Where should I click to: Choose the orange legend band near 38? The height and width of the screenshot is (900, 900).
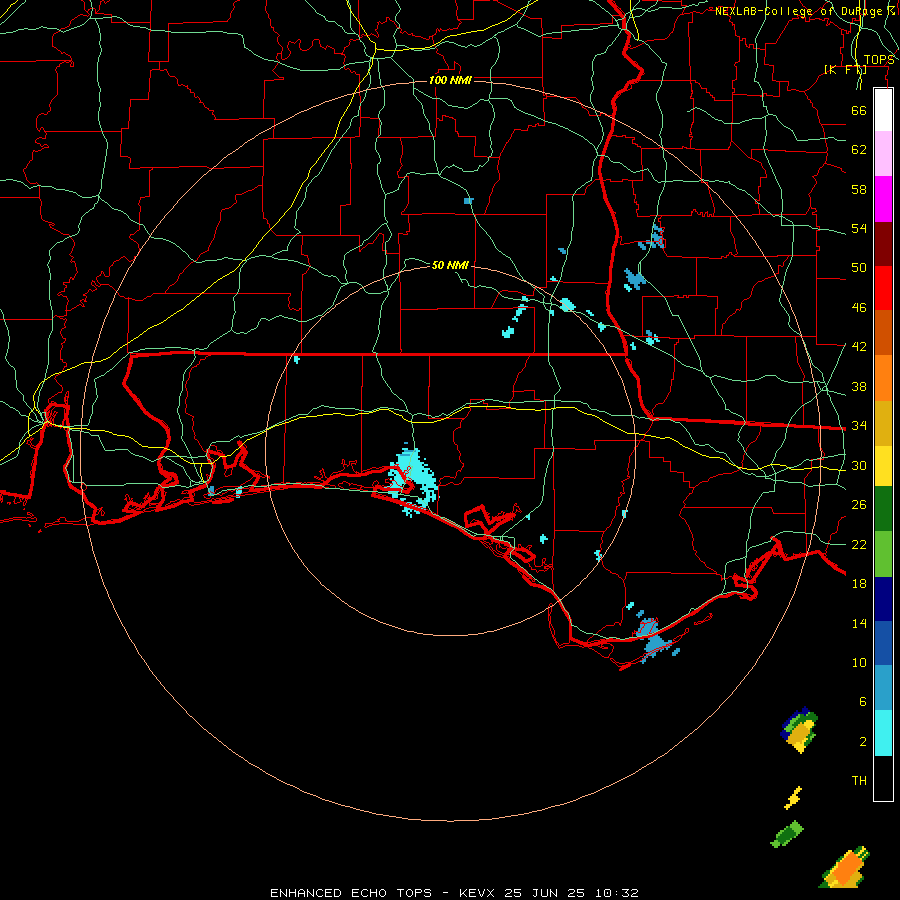pos(883,378)
